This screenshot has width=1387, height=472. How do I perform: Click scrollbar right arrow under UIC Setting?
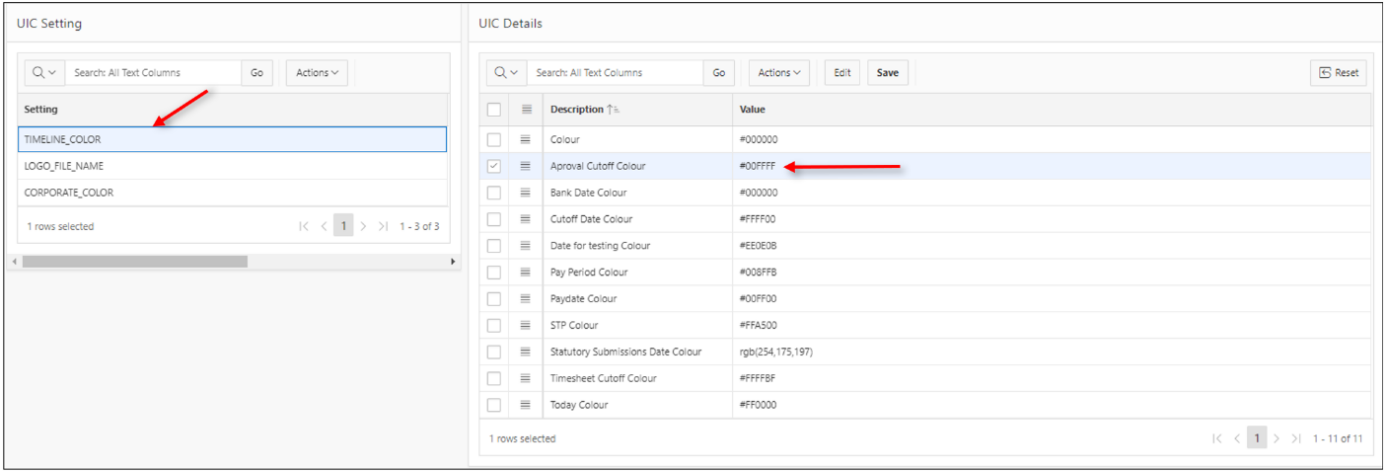[x=452, y=262]
